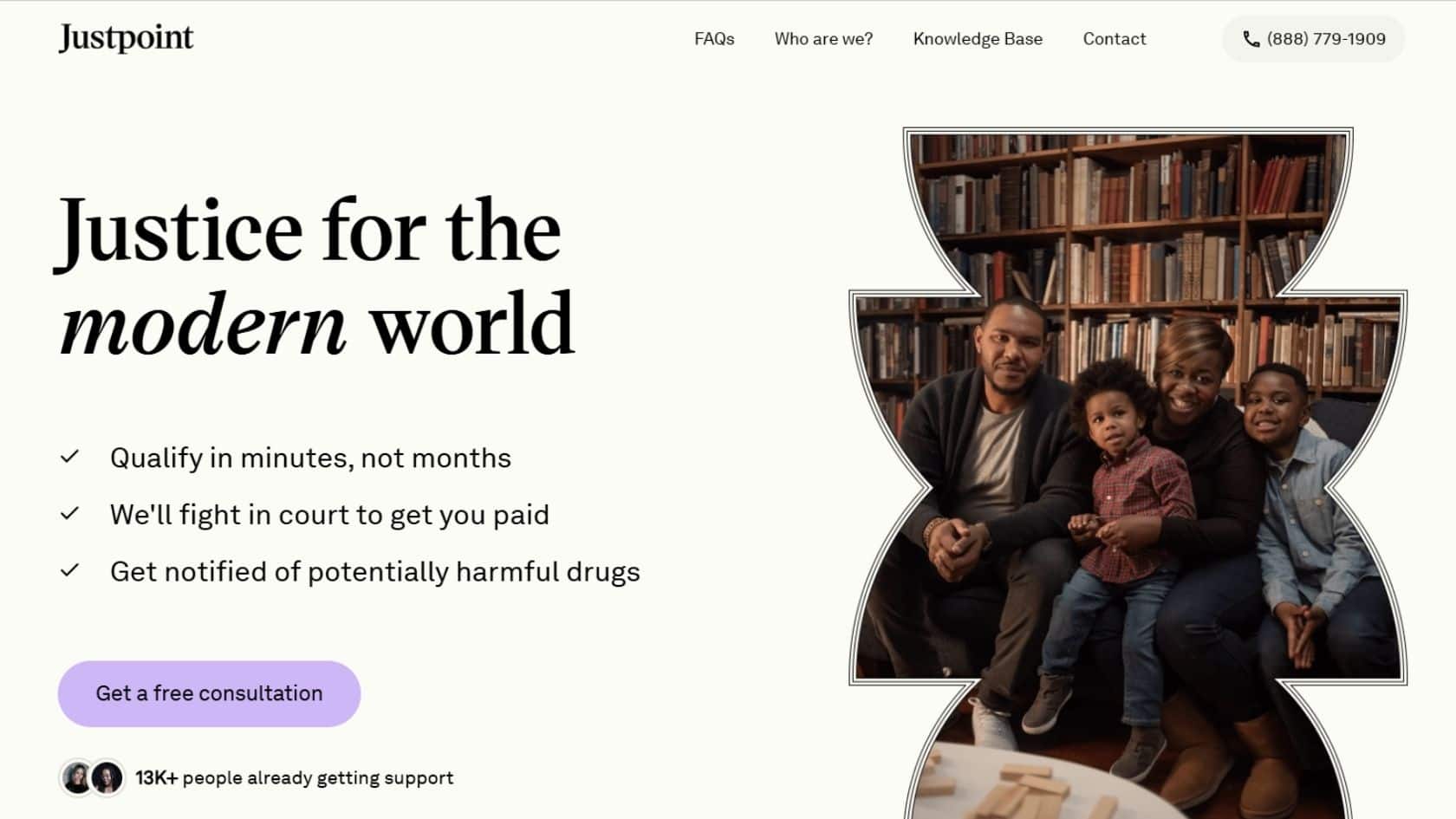Open the Knowledge Base link

978,39
